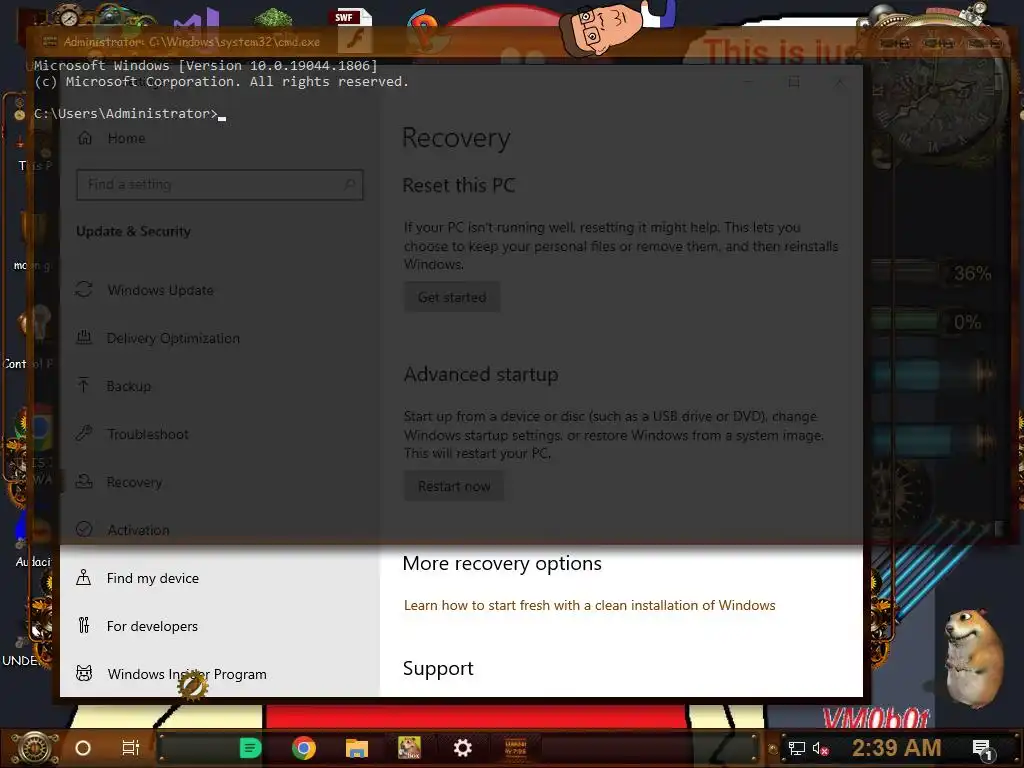Open the steampunk Start button
The image size is (1024, 768).
pyautogui.click(x=35, y=748)
